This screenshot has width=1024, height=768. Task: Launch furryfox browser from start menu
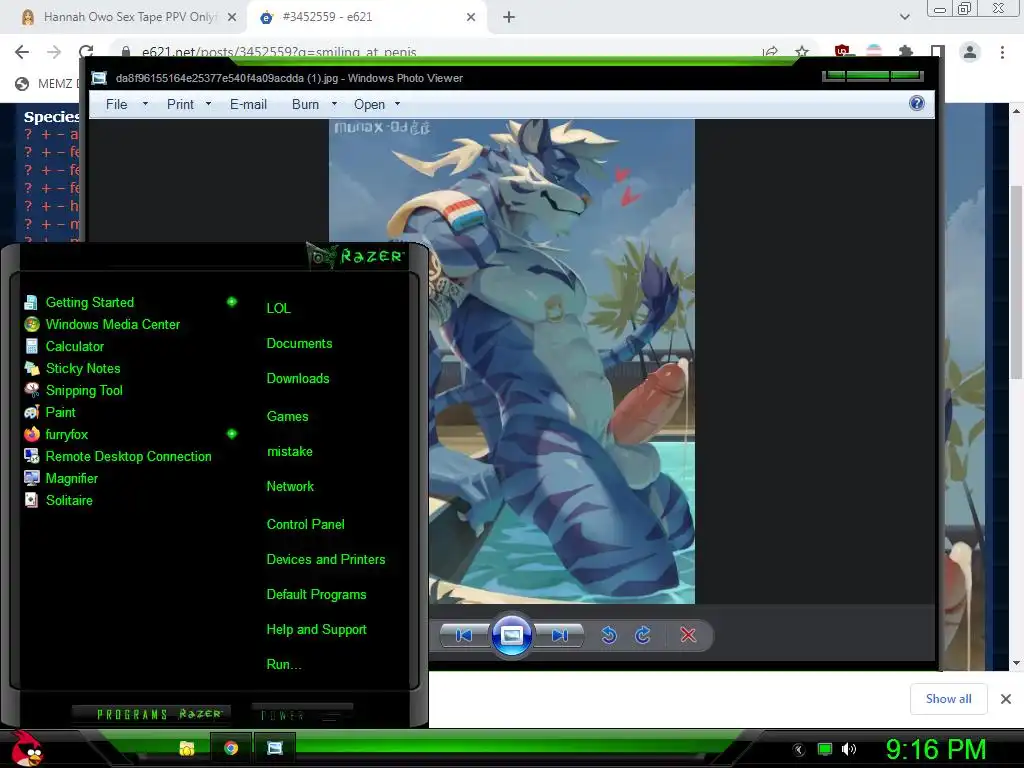(67, 434)
